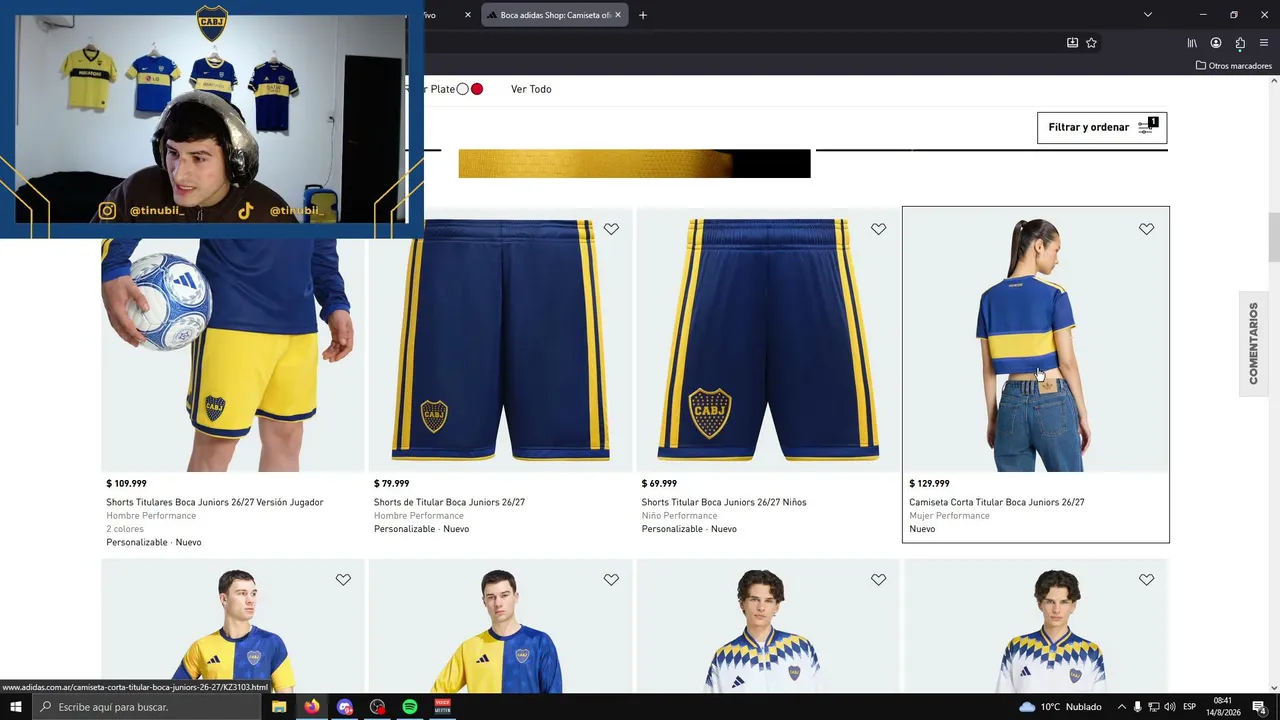Open Firefox application hamburger menu

coord(1264,43)
